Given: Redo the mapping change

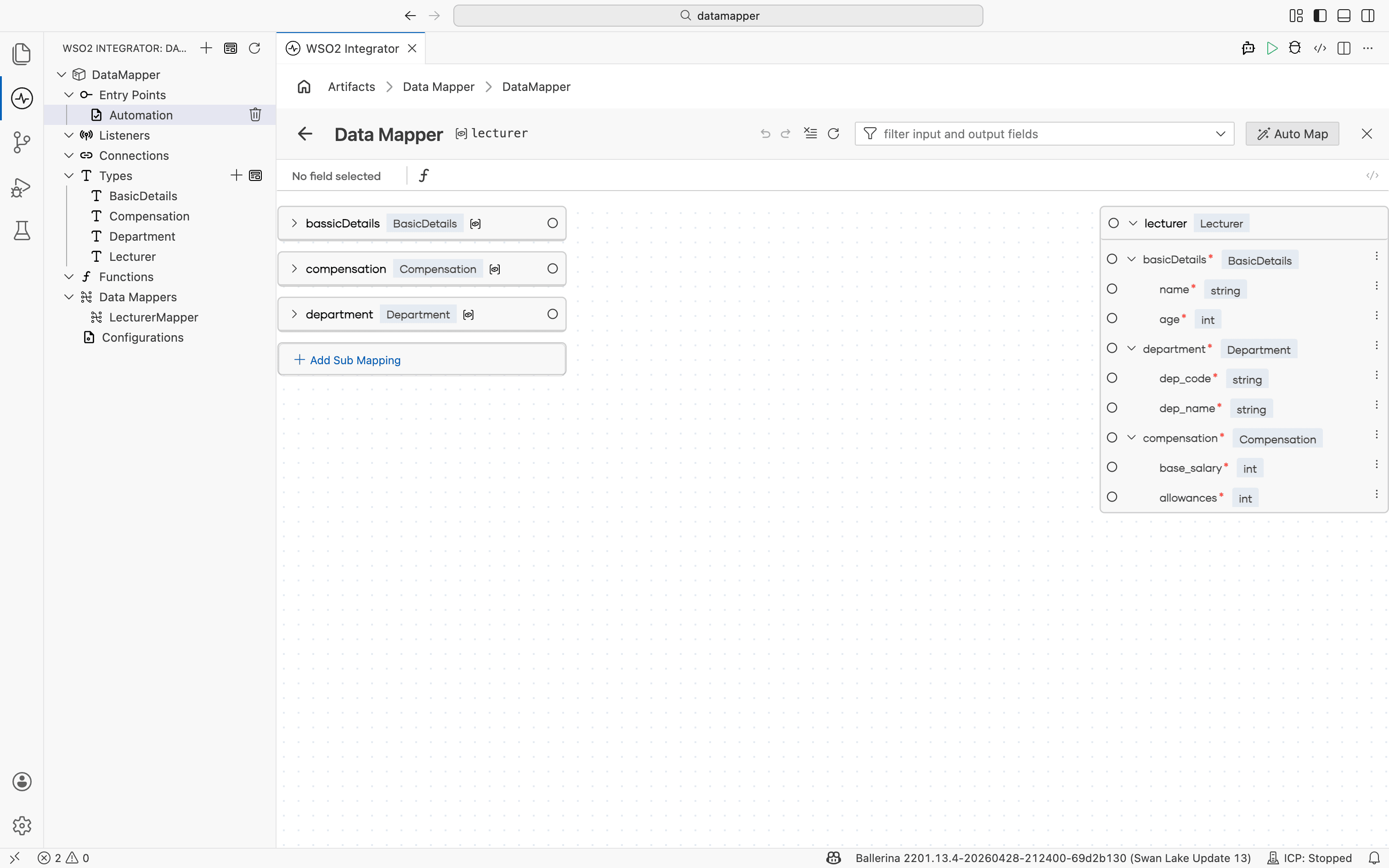Looking at the screenshot, I should point(786,134).
